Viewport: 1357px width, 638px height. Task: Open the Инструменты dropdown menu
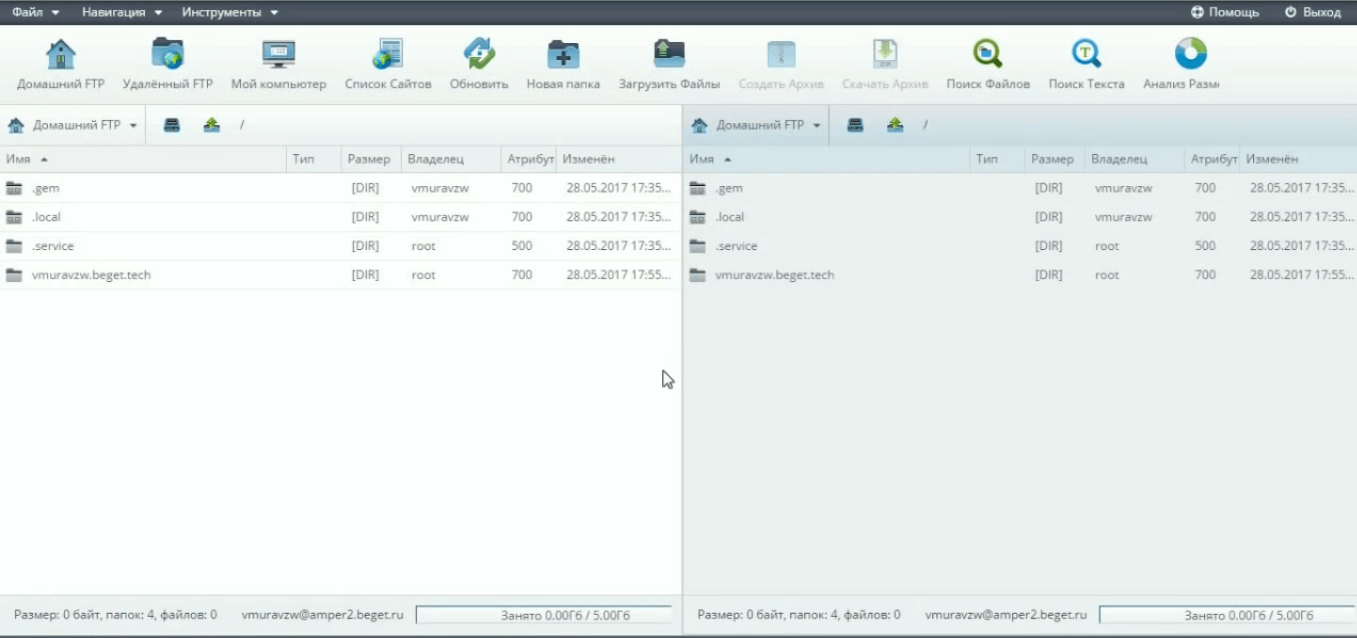point(229,12)
